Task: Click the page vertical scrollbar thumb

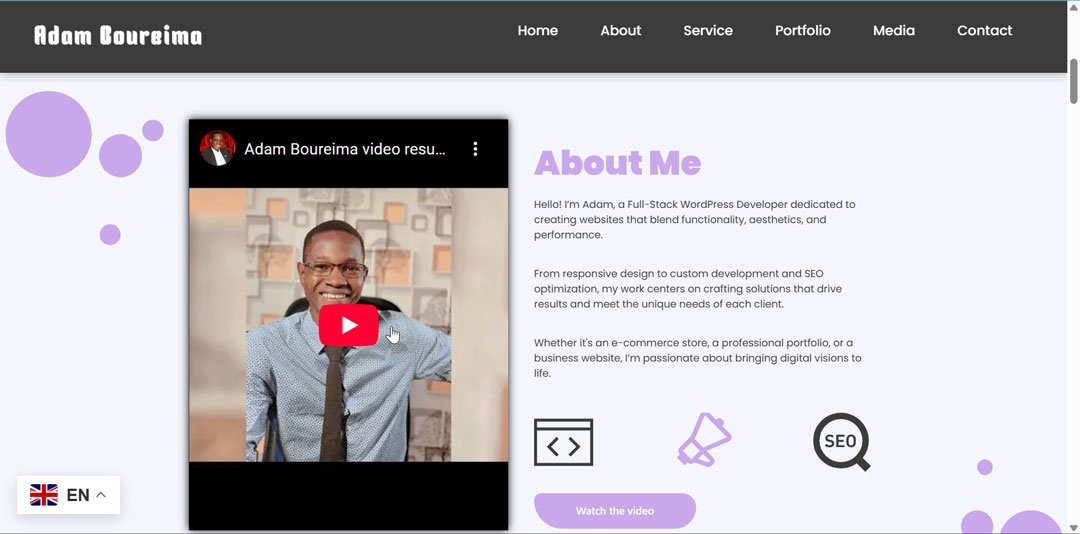Action: (1073, 80)
